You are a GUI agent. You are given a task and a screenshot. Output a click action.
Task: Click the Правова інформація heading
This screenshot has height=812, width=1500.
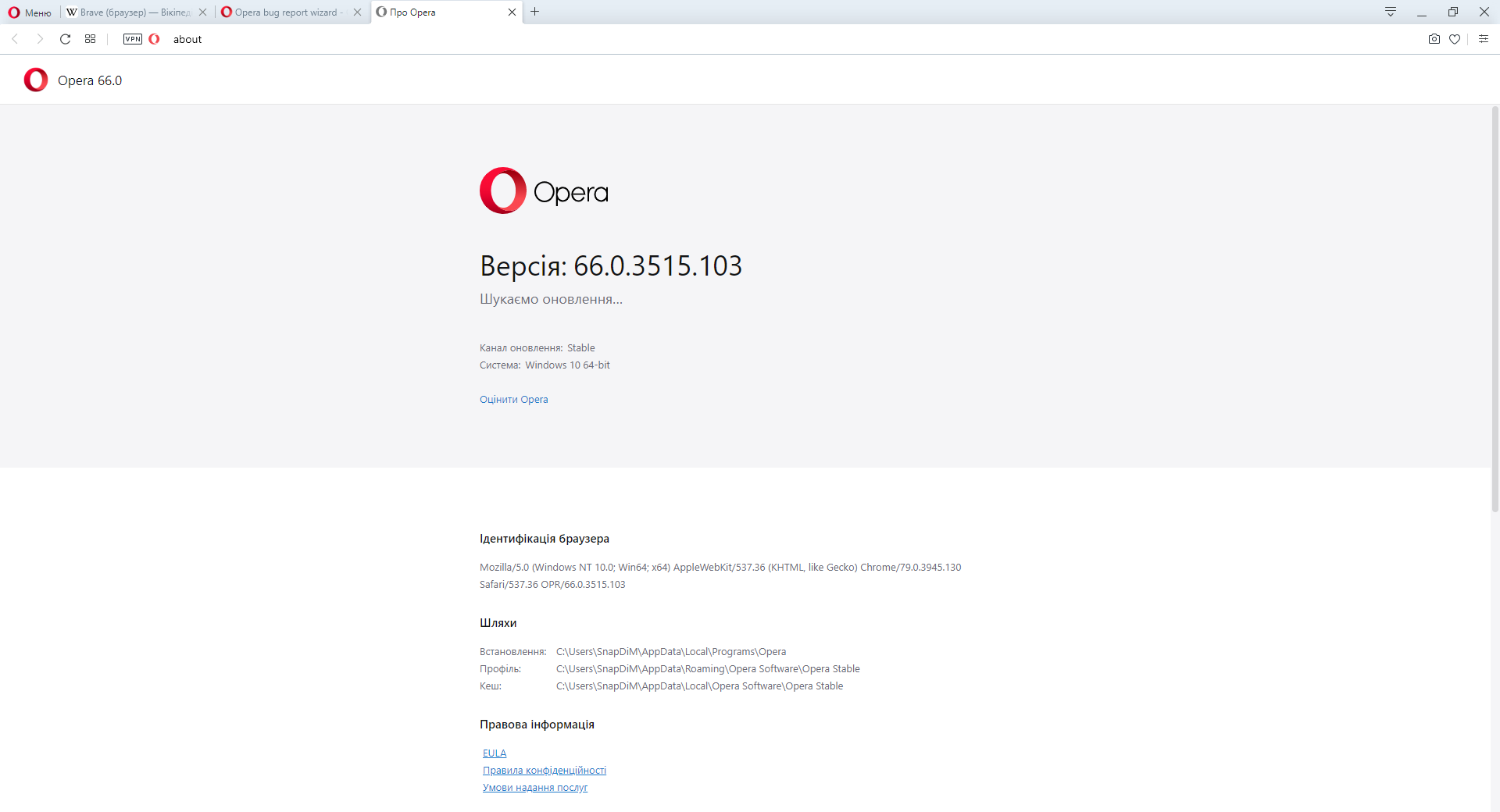[x=537, y=725]
